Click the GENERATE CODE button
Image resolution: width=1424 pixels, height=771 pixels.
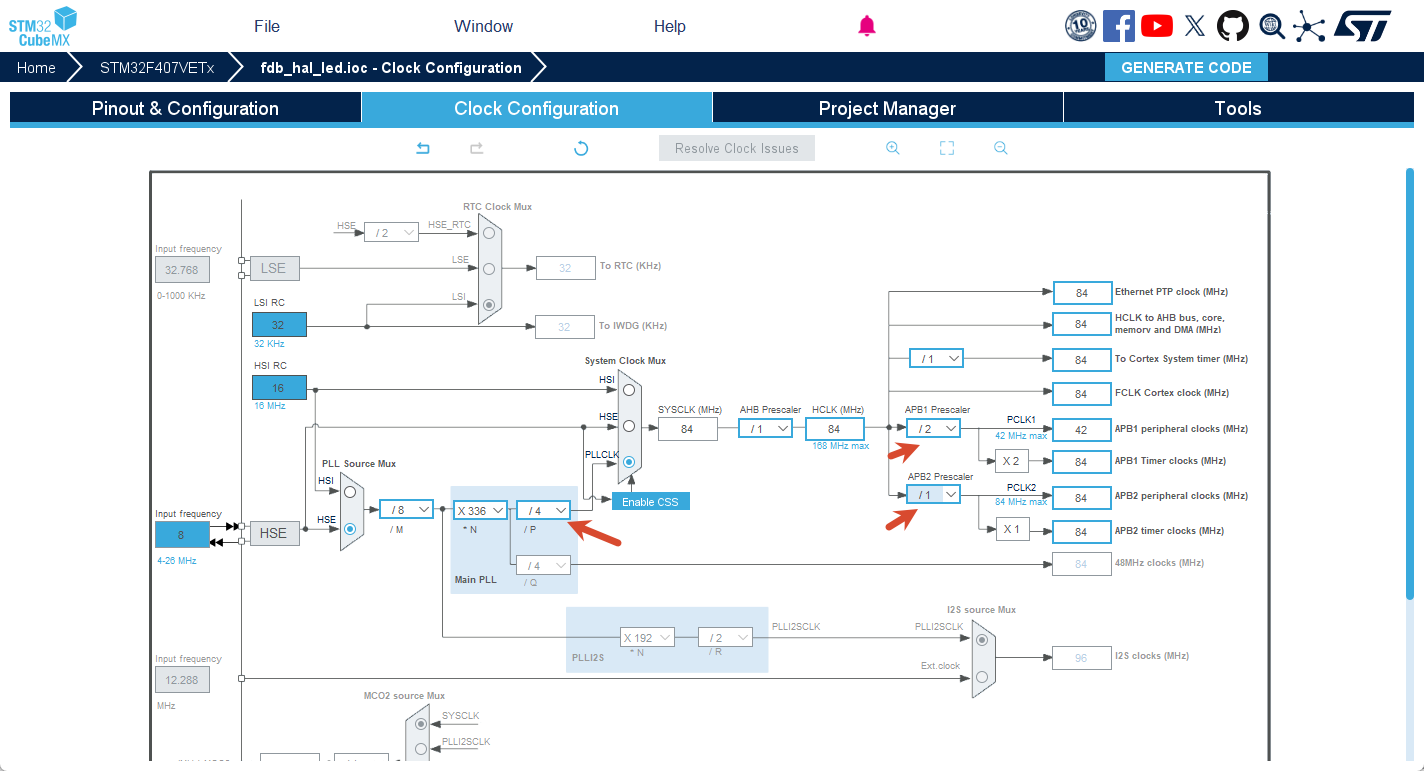pyautogui.click(x=1186, y=68)
